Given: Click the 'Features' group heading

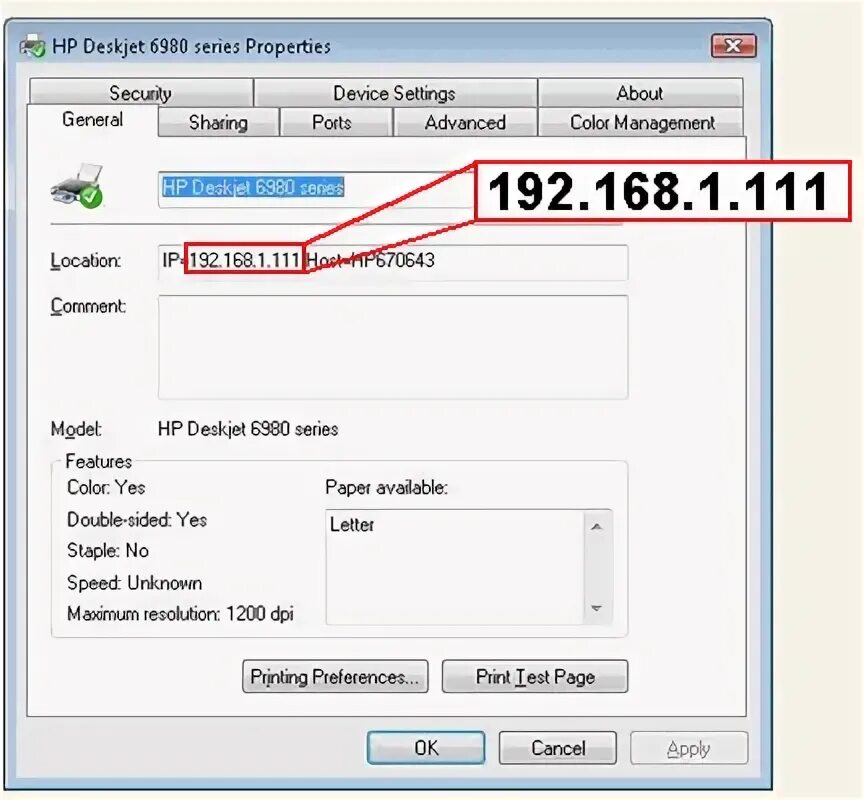Looking at the screenshot, I should click(99, 461).
